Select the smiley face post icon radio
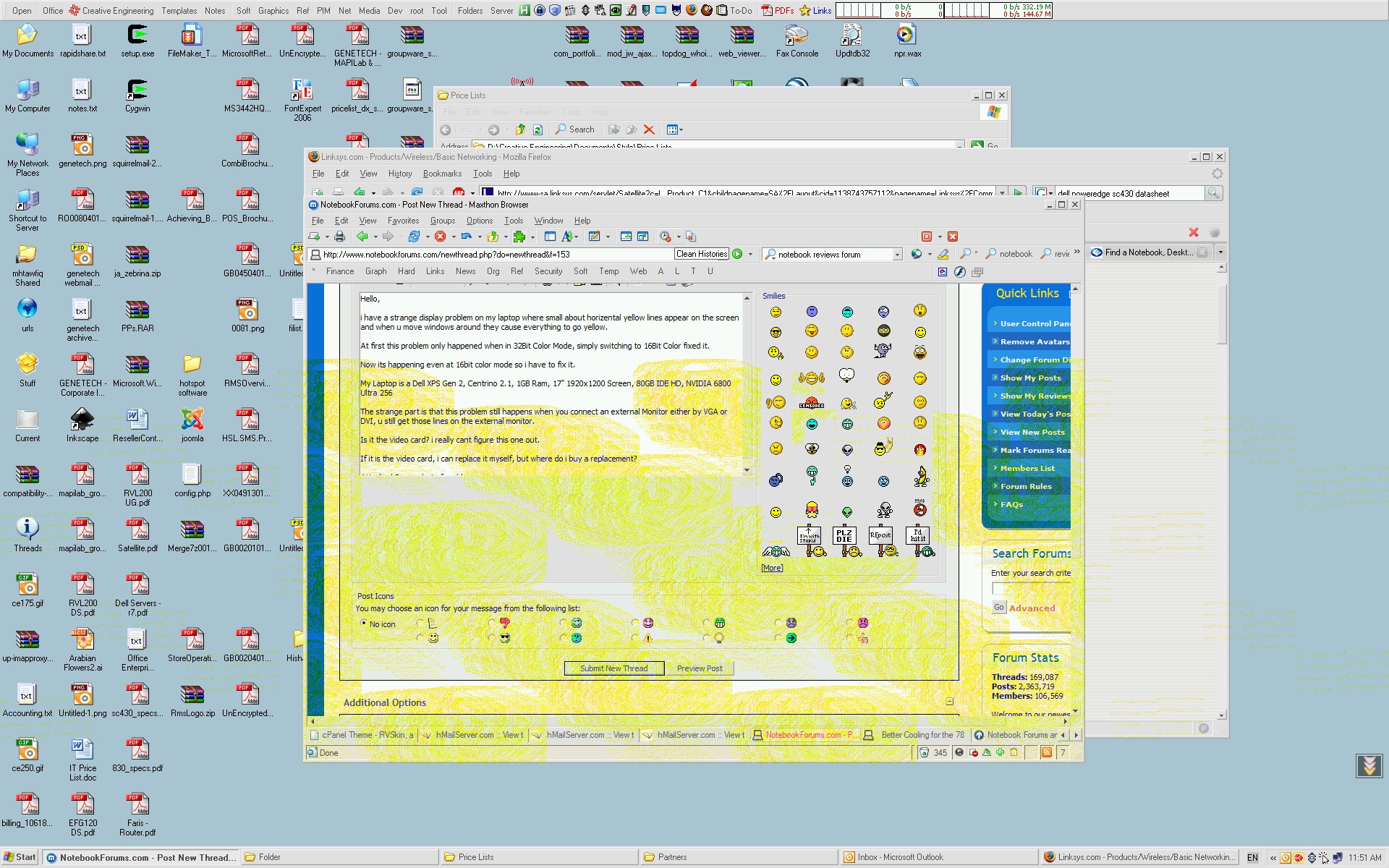1389x868 pixels. pos(421,638)
